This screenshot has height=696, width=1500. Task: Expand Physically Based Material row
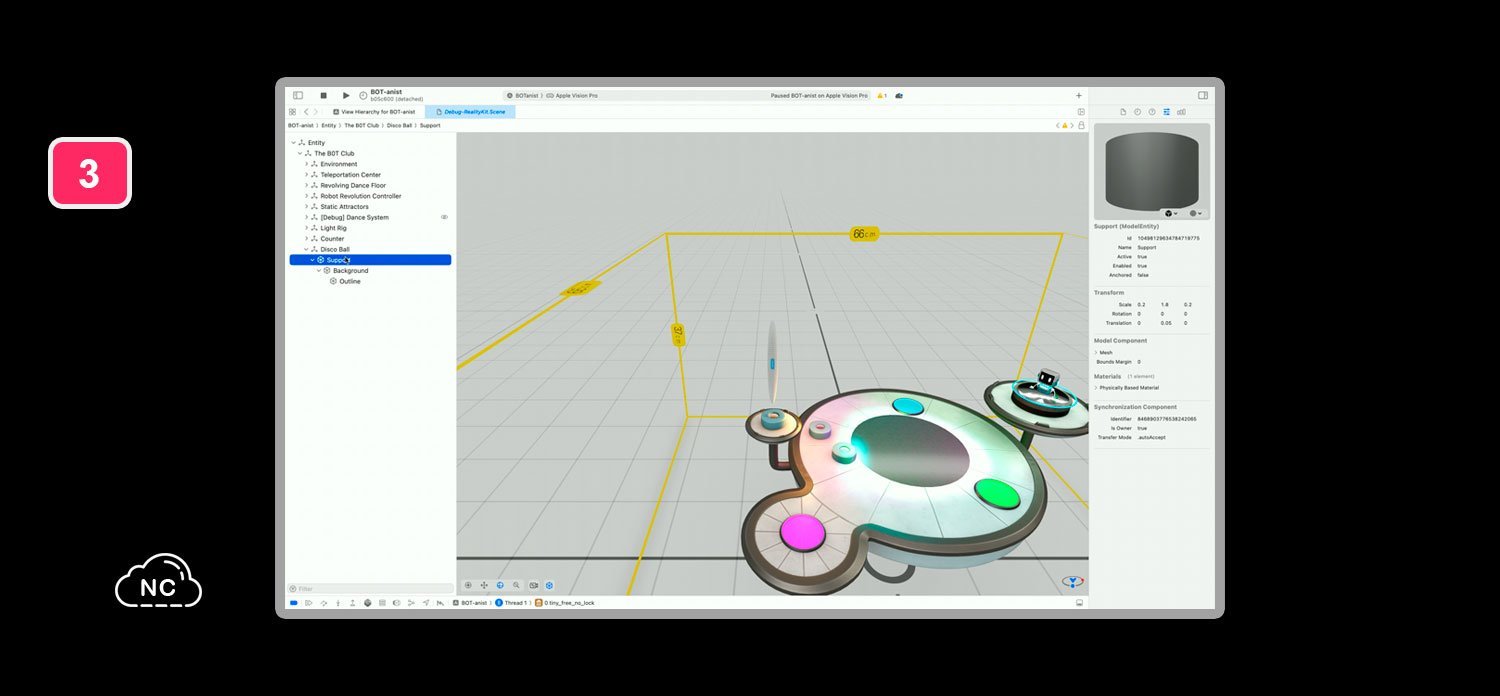click(1096, 387)
